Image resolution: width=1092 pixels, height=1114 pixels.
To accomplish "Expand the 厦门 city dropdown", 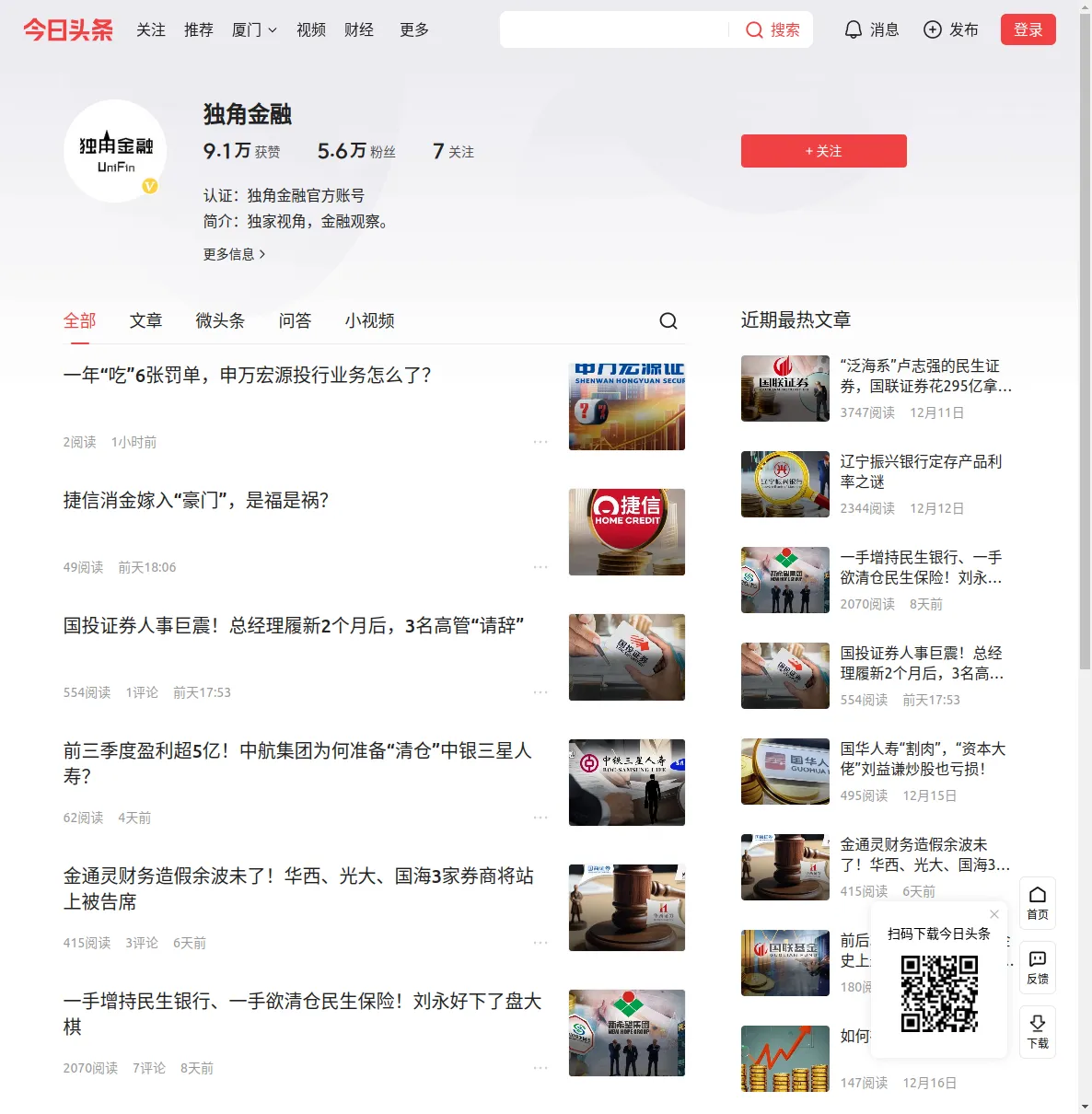I will [254, 30].
